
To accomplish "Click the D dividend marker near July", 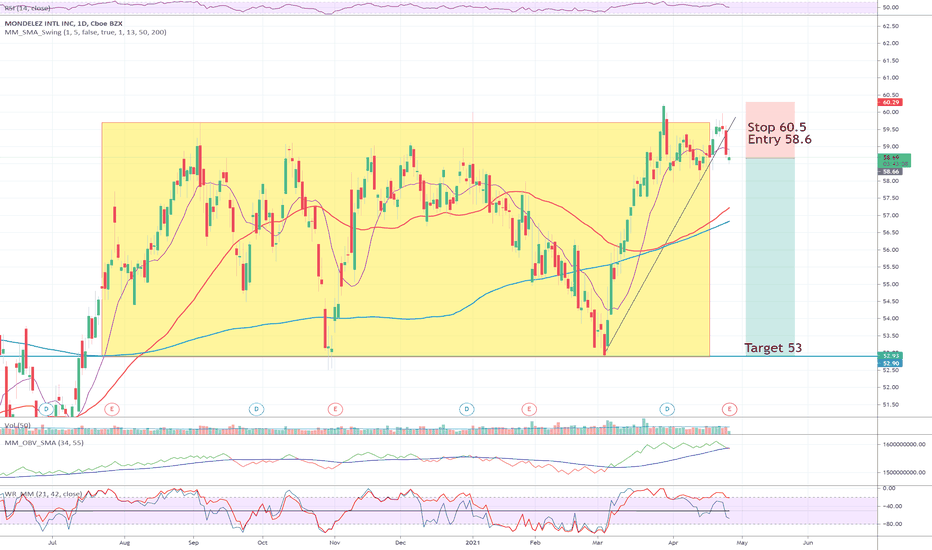I will pos(46,409).
